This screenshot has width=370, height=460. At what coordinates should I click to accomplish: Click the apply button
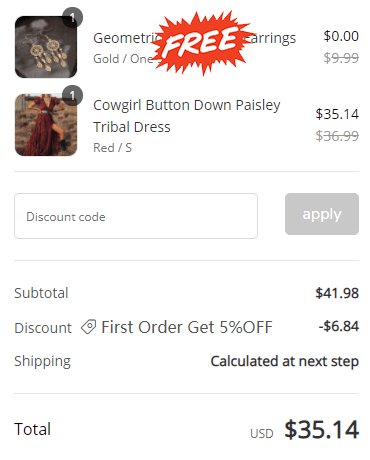(322, 214)
